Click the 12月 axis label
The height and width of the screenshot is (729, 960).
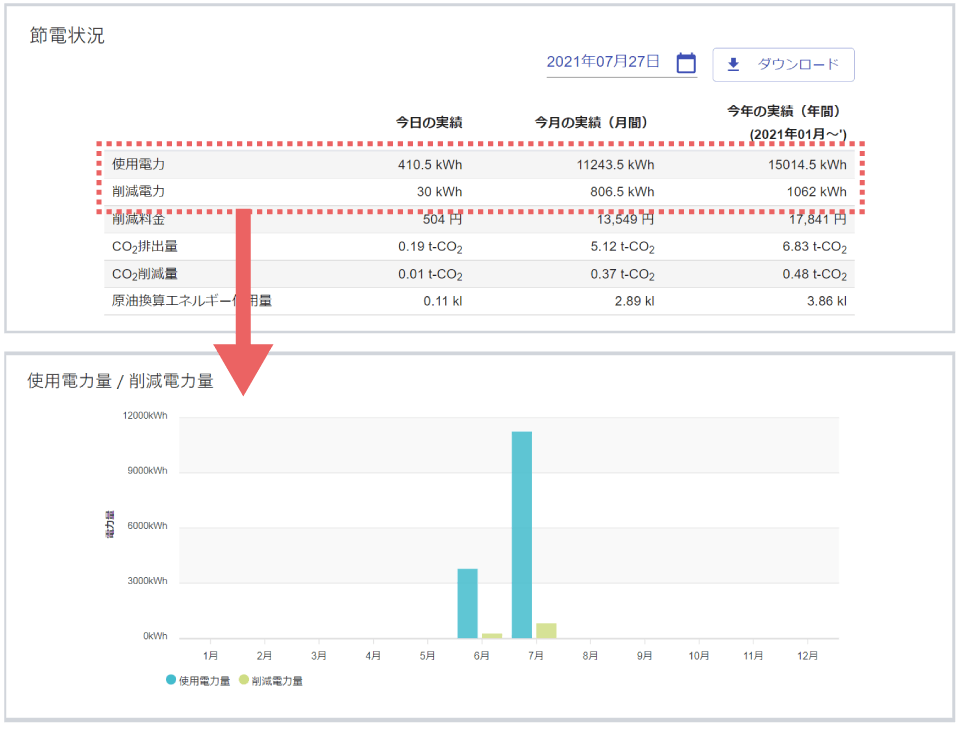tap(807, 656)
